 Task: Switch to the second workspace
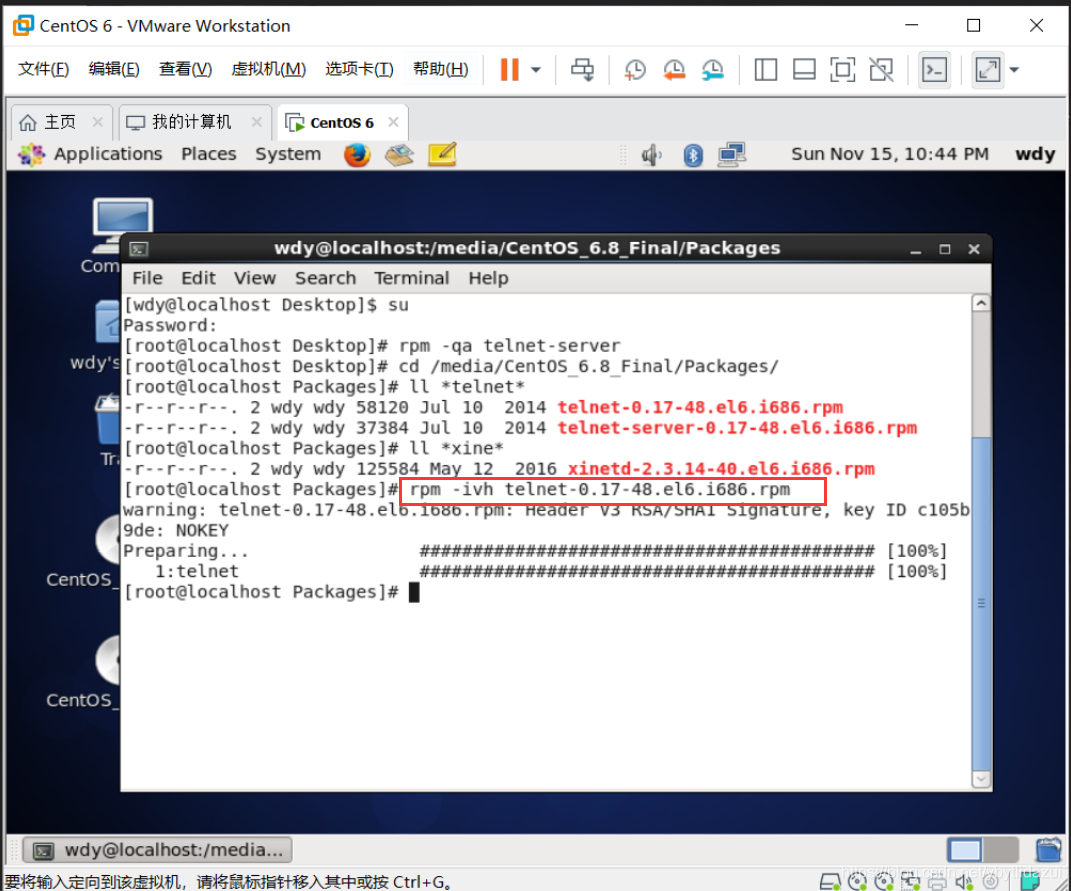pos(1001,851)
